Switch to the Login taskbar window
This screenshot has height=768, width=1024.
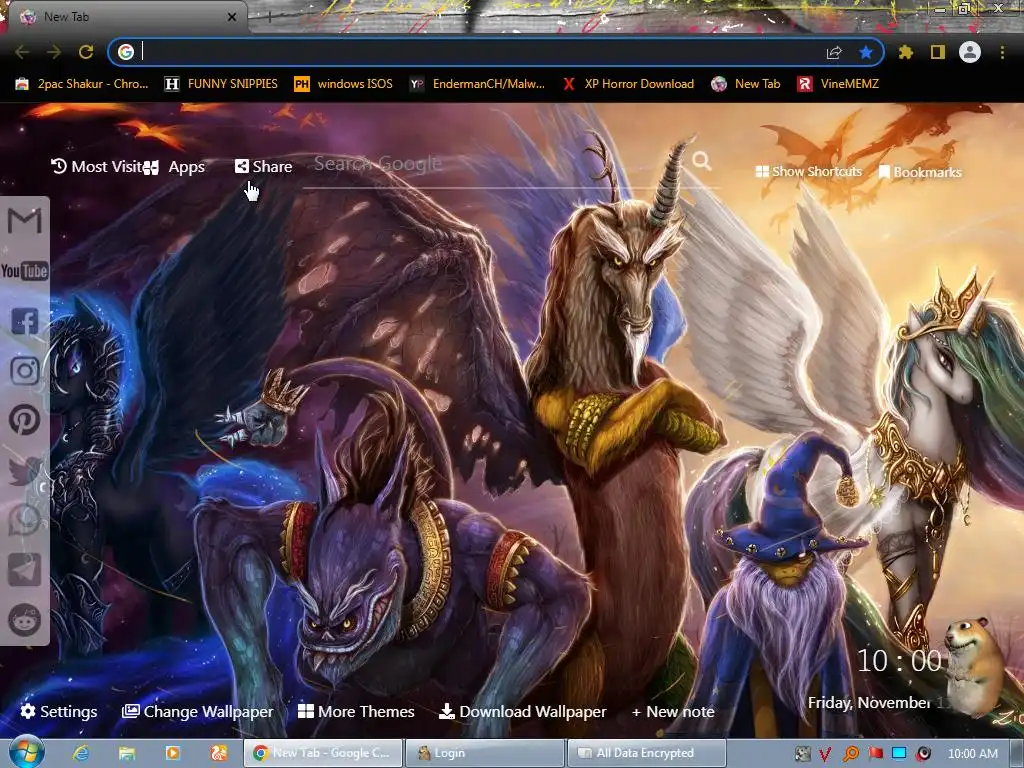tap(485, 753)
